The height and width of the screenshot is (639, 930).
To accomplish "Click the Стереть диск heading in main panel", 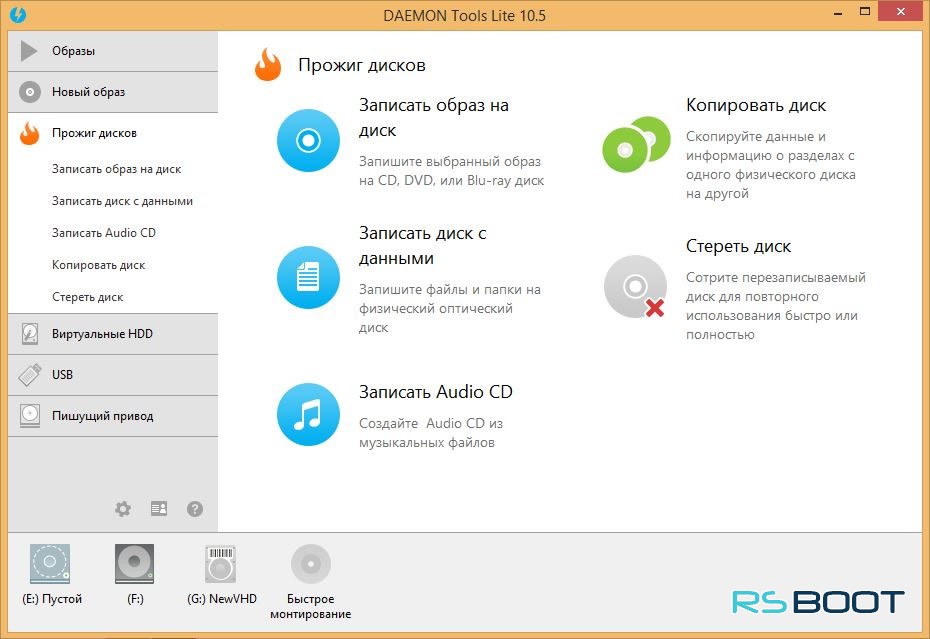I will pyautogui.click(x=738, y=246).
